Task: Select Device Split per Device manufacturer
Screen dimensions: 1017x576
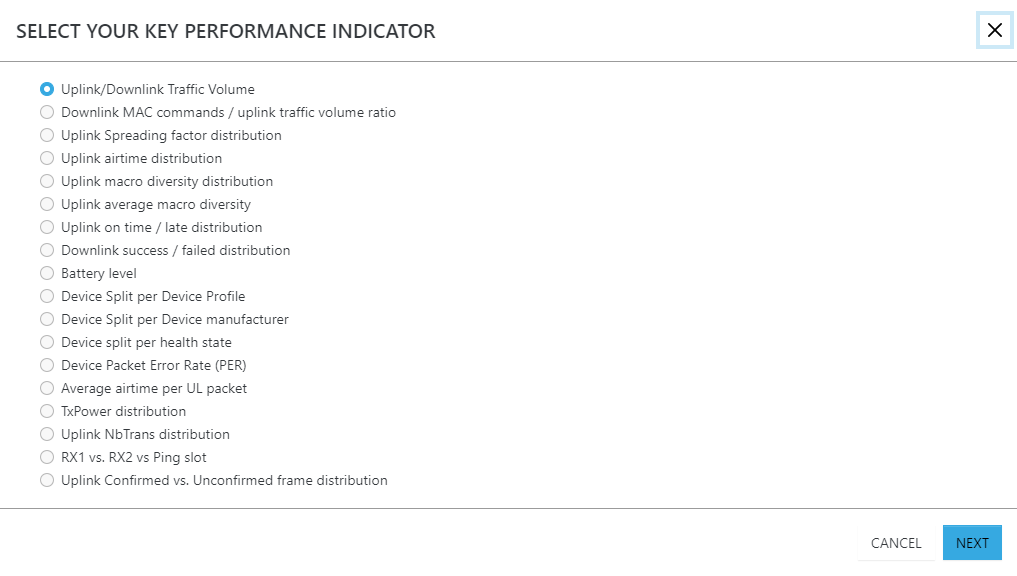Action: point(47,319)
